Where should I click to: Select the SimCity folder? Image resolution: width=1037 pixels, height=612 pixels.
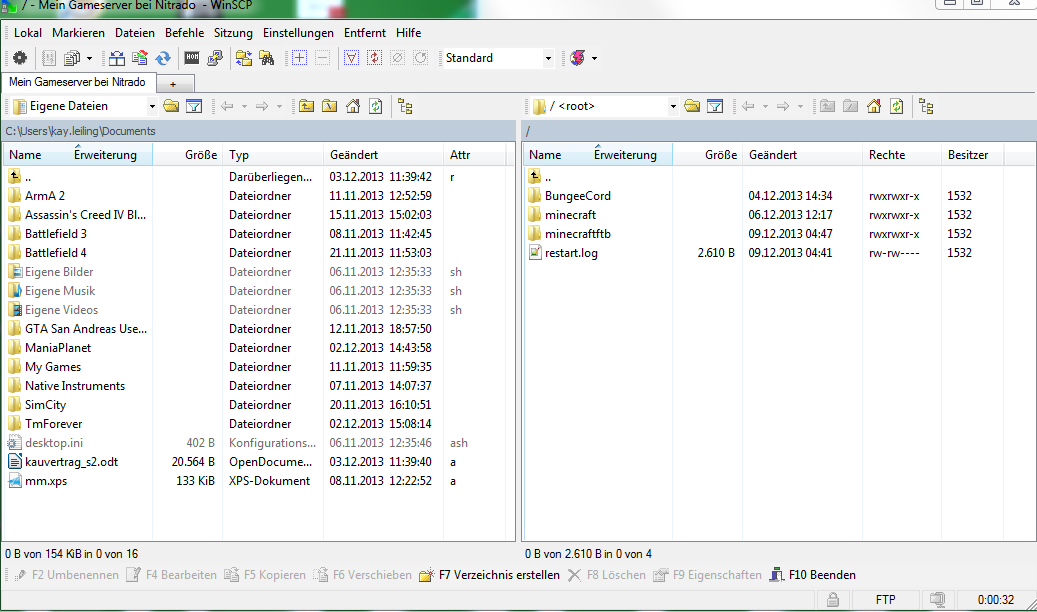point(45,404)
